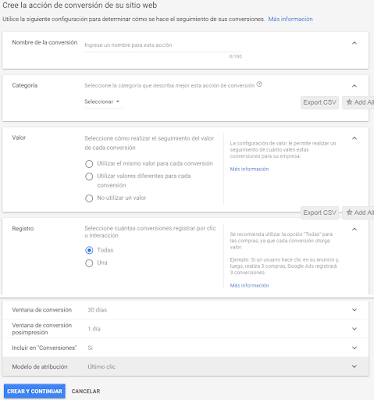Click Add All star button near Registro
374x400 pixels.
pyautogui.click(x=358, y=212)
